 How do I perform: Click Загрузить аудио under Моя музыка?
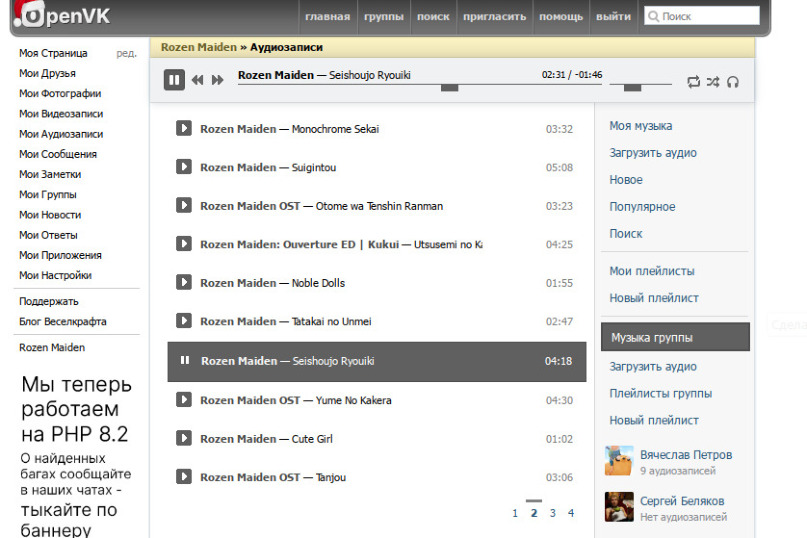(653, 152)
